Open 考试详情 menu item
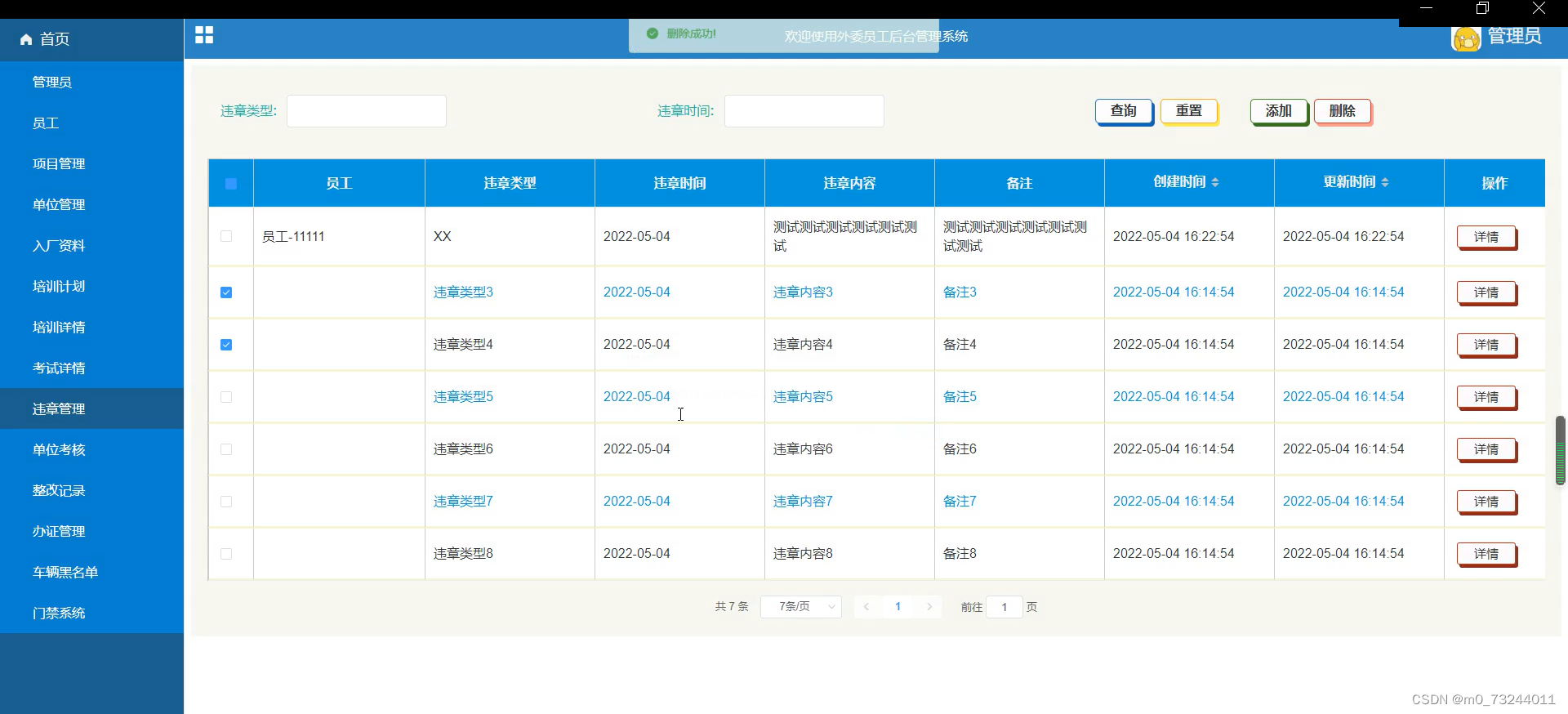The image size is (1568, 714). 91,368
